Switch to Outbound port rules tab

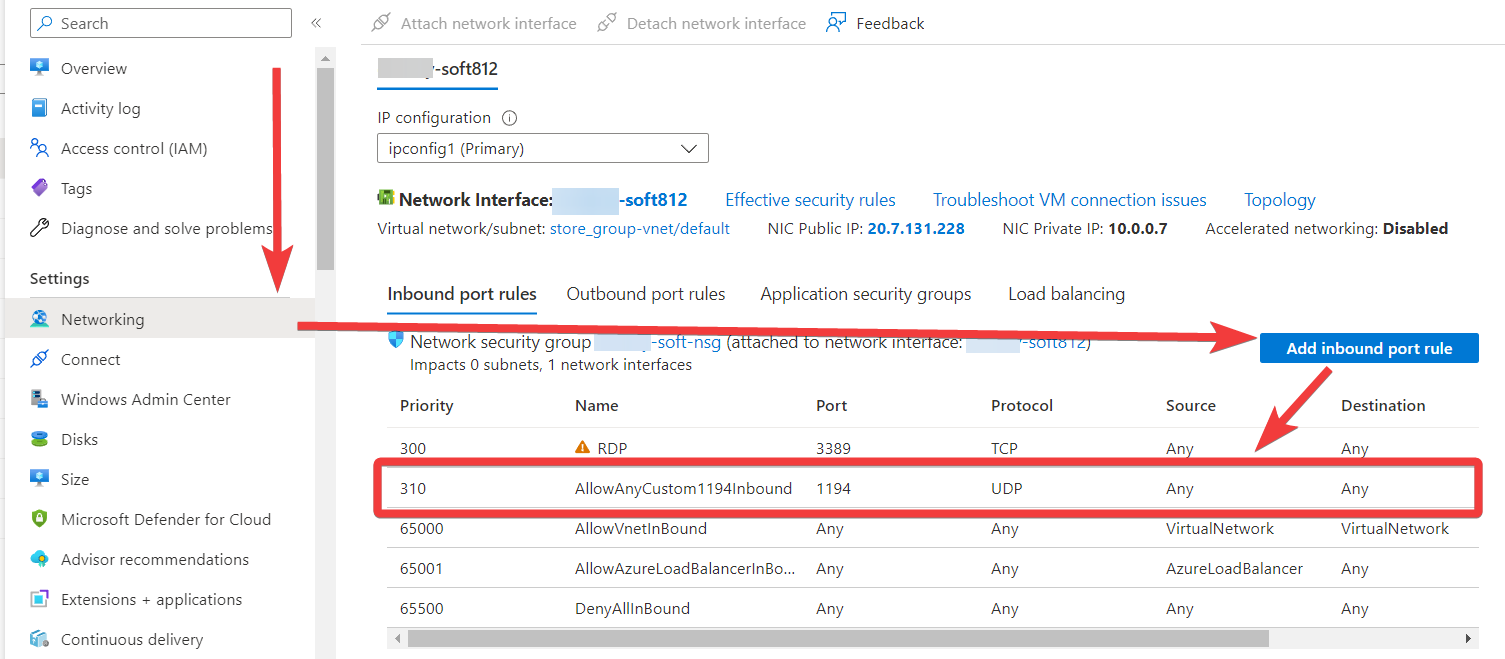(646, 294)
